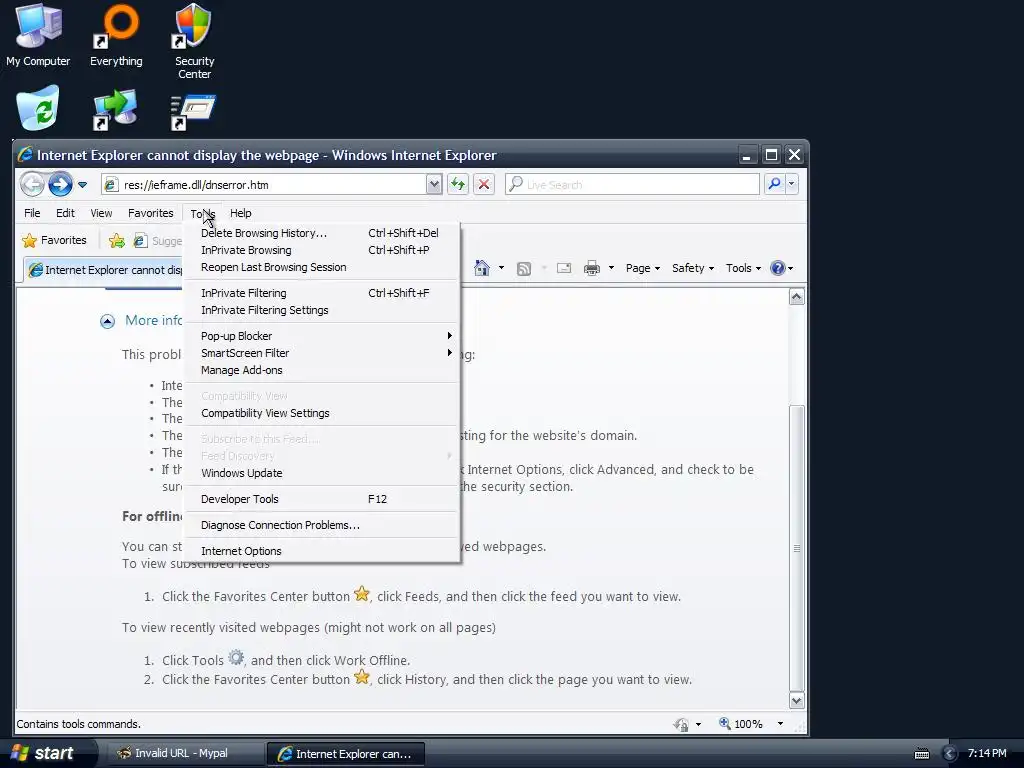
Task: Open Internet Options
Action: [x=322, y=551]
